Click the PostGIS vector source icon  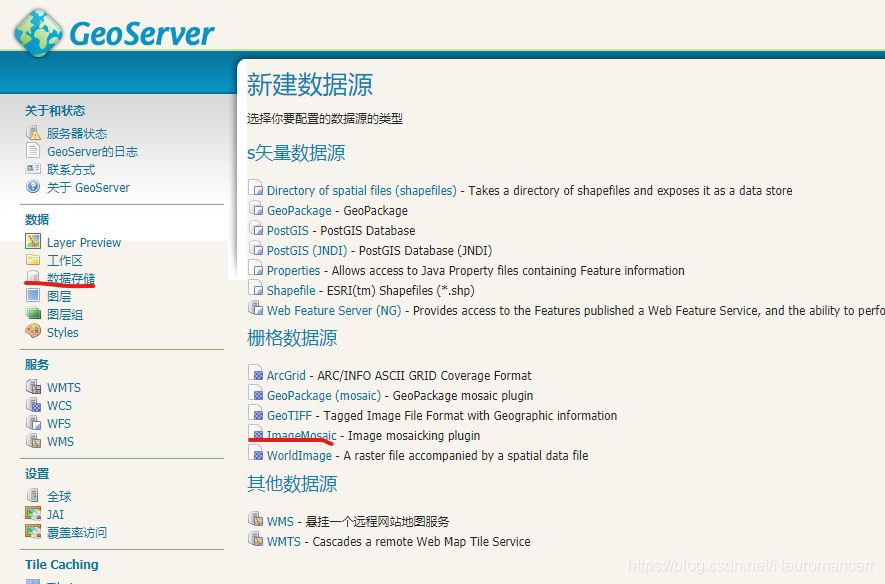256,229
